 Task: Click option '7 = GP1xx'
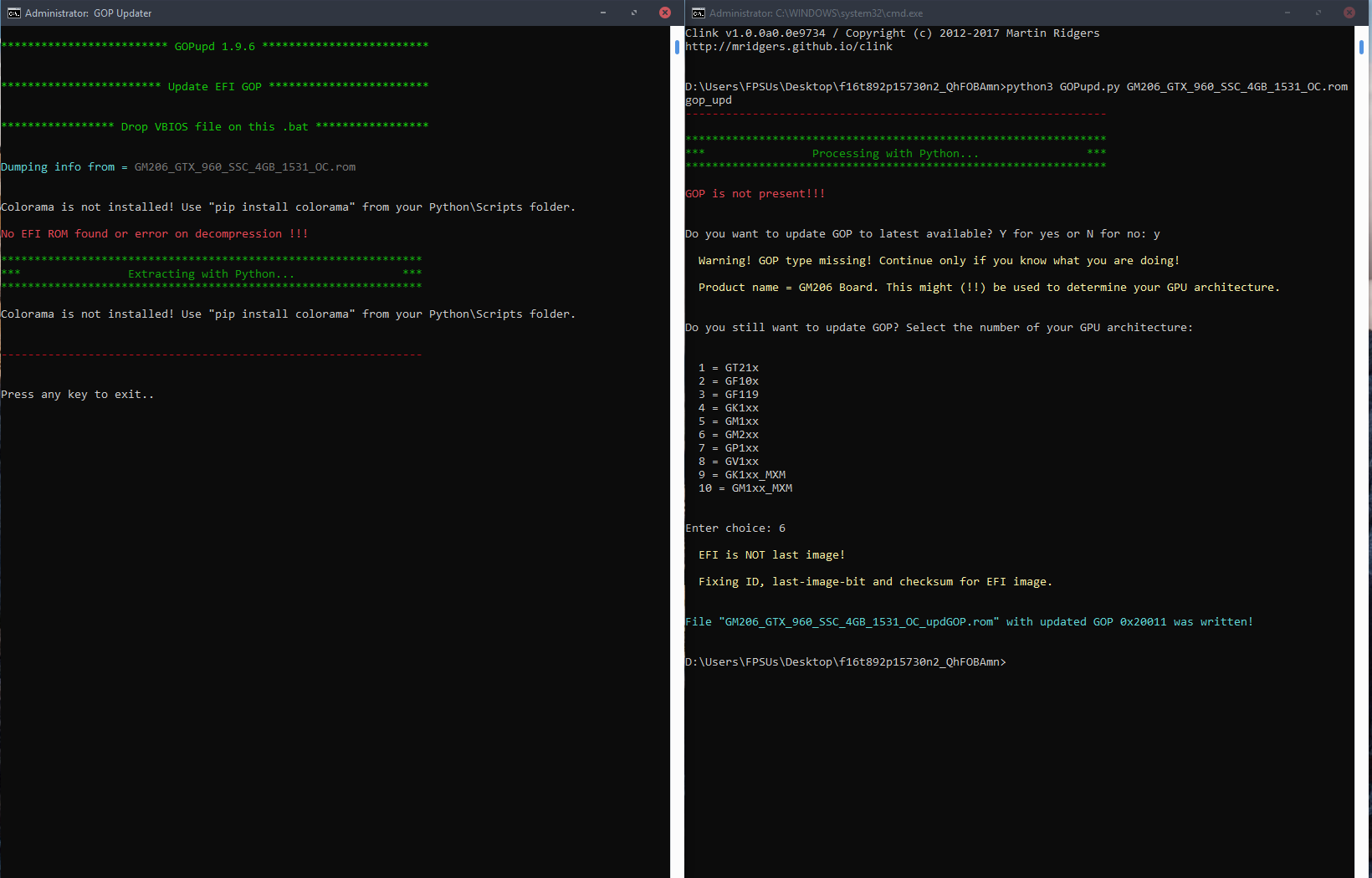(729, 448)
